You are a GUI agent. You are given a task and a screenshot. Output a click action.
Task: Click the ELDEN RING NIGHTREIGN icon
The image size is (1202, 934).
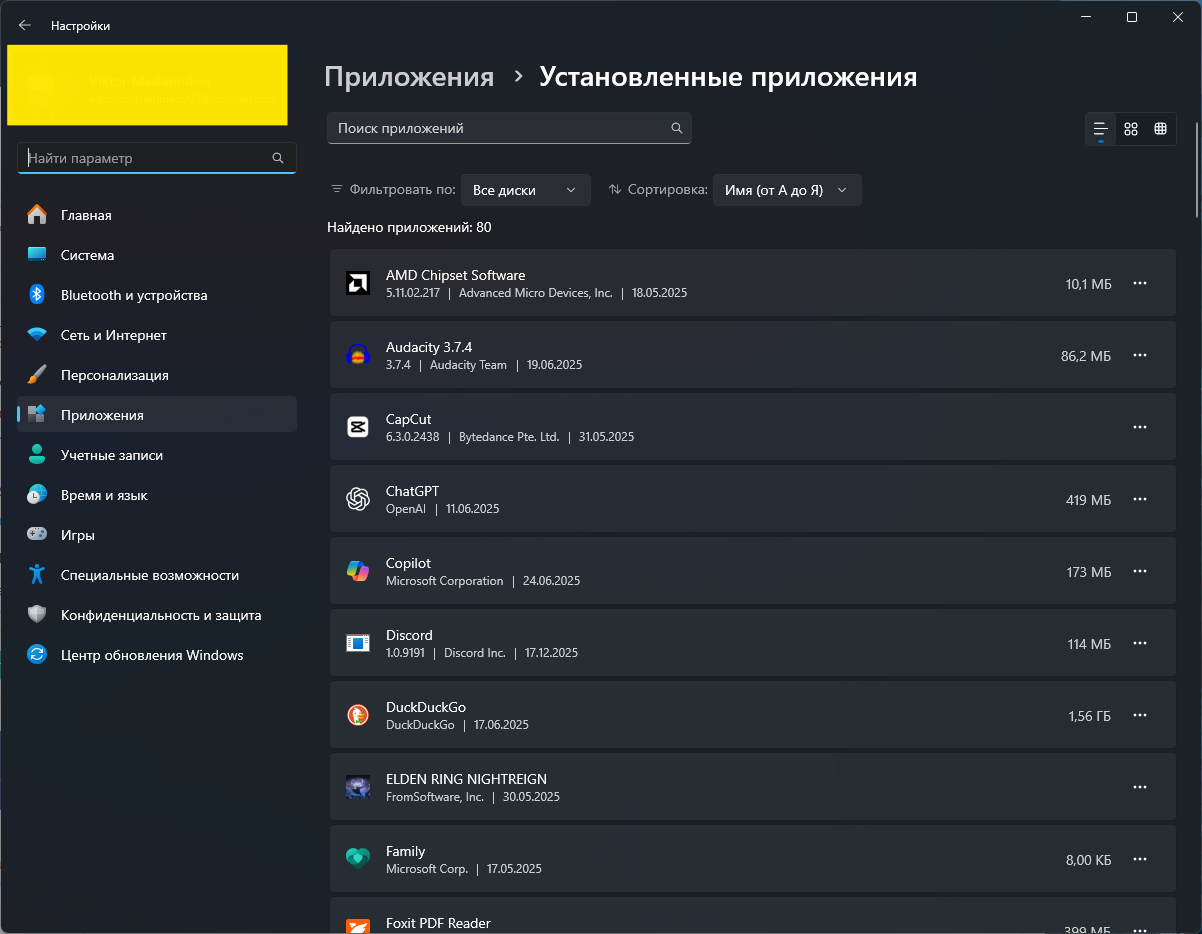(358, 787)
